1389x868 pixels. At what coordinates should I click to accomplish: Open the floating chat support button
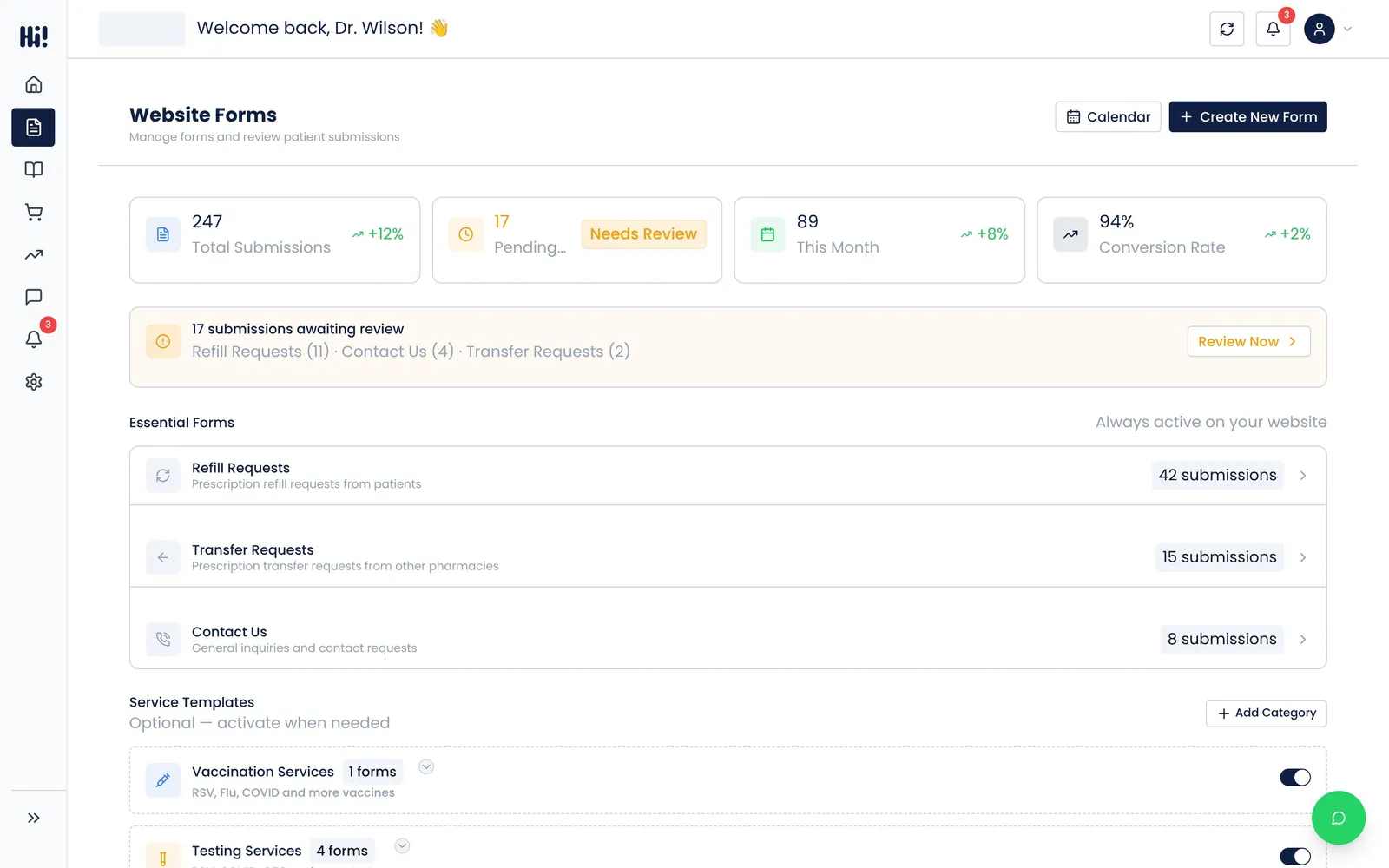pyautogui.click(x=1338, y=818)
